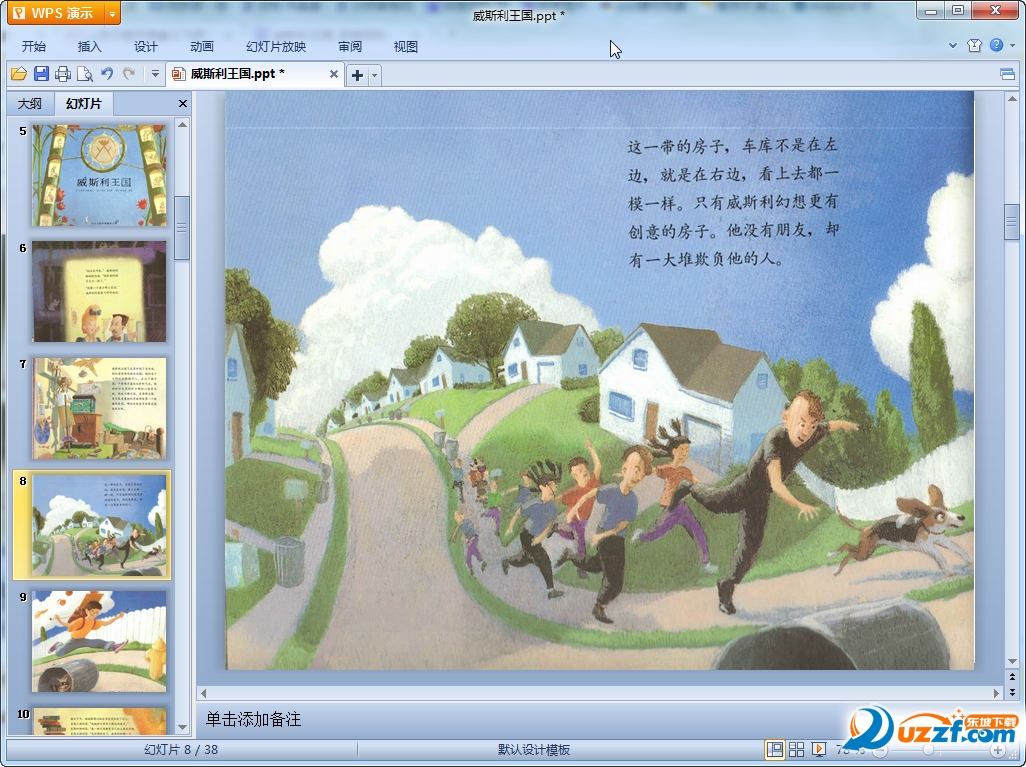Click the window layout icon right of tab bar
Image resolution: width=1026 pixels, height=767 pixels.
click(1008, 75)
